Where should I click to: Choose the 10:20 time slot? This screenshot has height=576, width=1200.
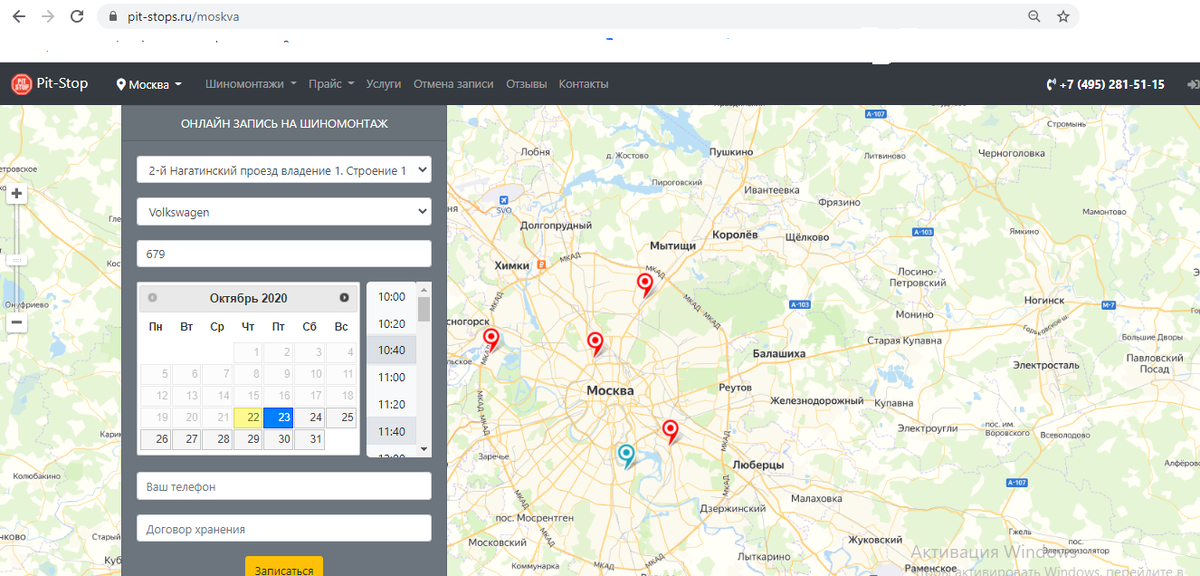(392, 323)
